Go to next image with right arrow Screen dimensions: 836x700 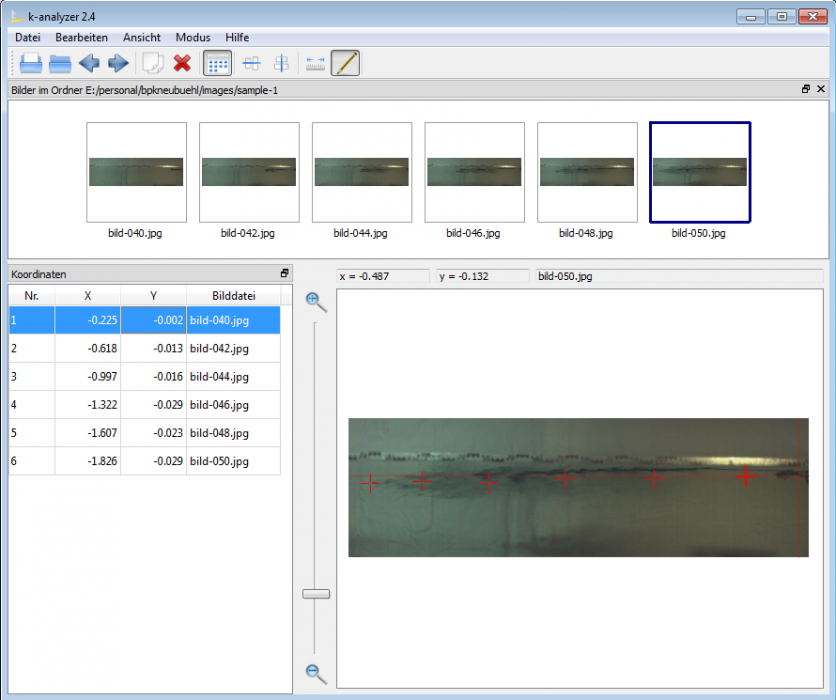(x=118, y=64)
